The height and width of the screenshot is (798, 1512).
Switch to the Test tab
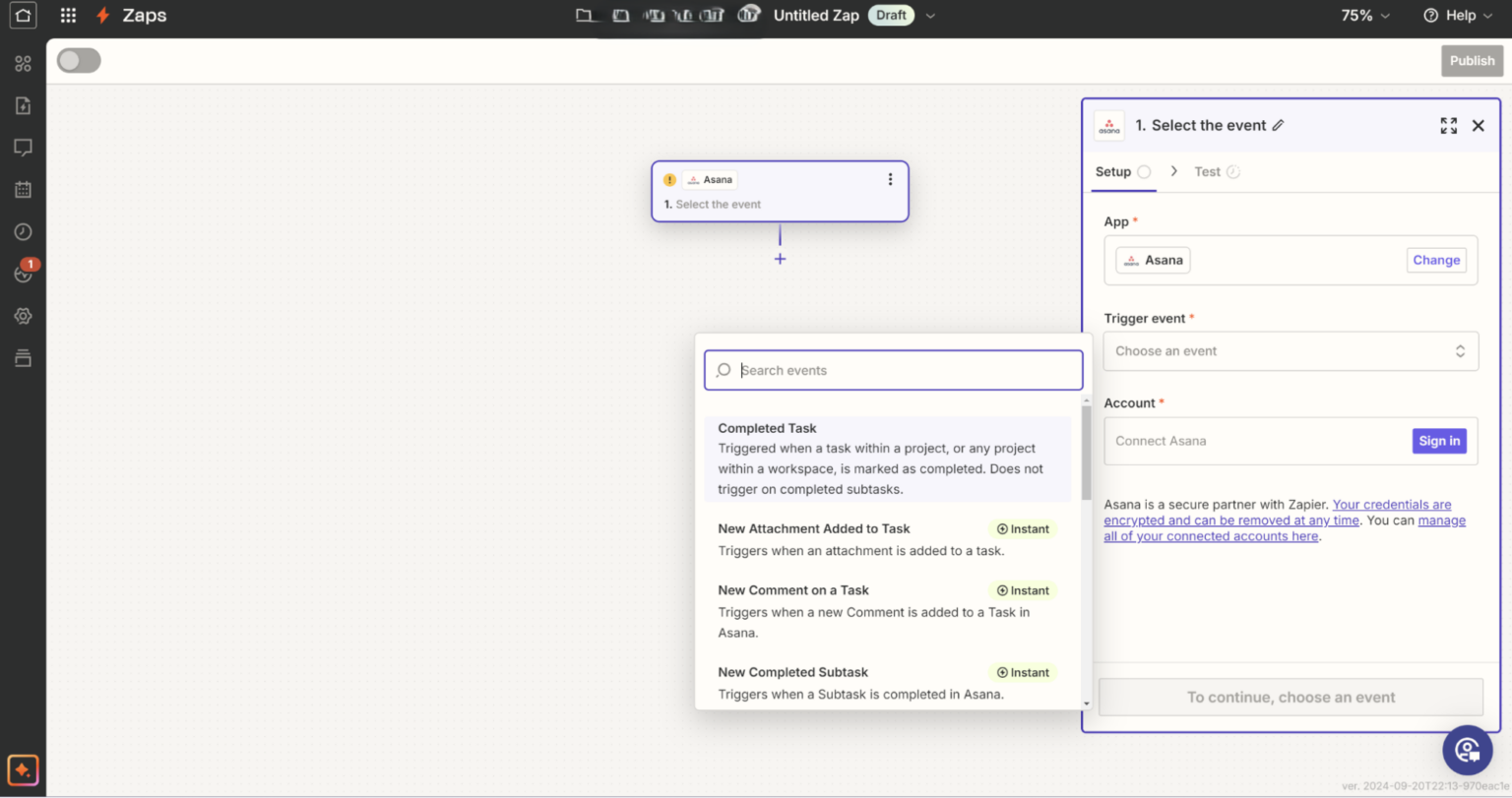[1207, 171]
